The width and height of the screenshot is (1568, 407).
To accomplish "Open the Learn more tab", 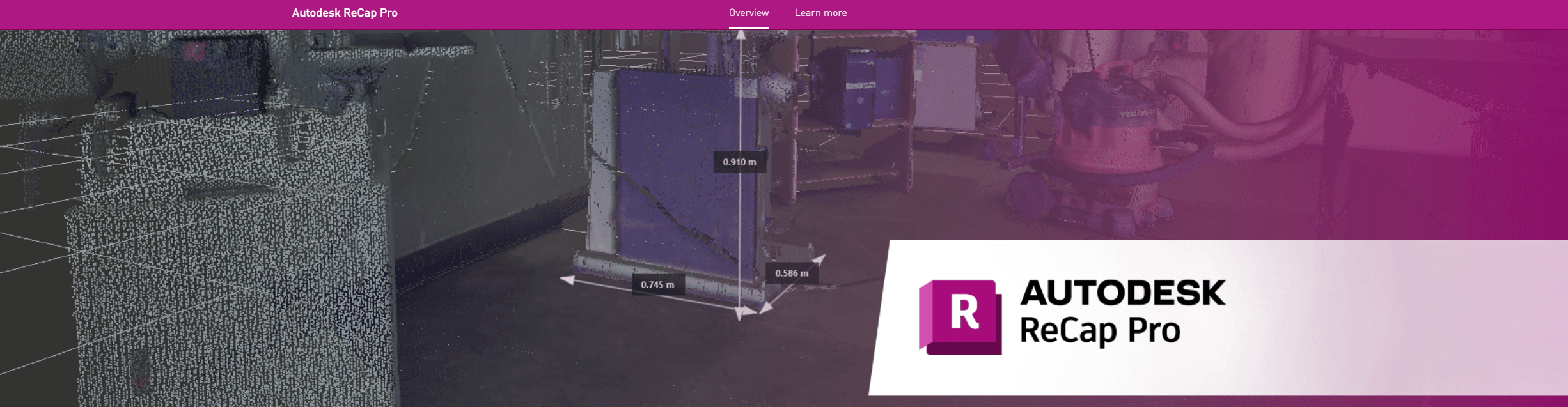I will click(820, 13).
